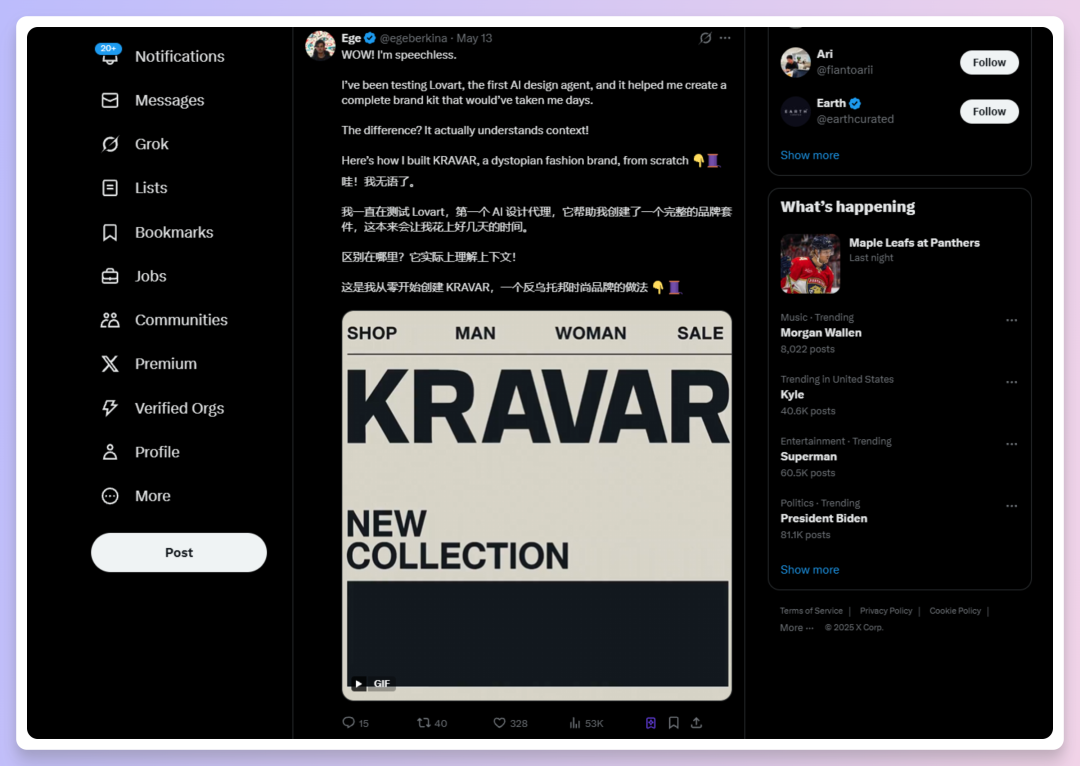Share Ege's post via share icon

click(x=696, y=723)
